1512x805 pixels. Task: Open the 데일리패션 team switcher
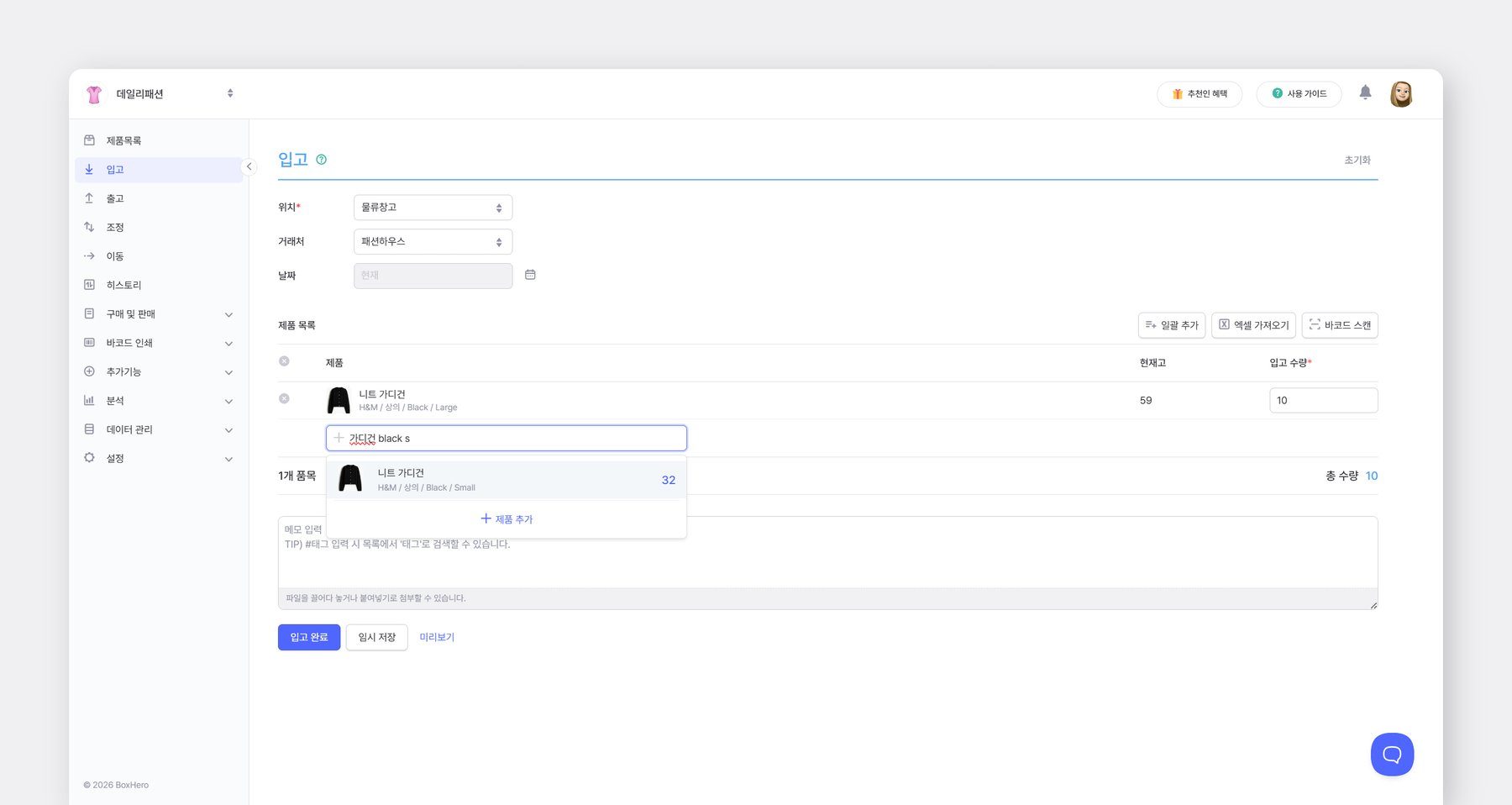pyautogui.click(x=160, y=94)
